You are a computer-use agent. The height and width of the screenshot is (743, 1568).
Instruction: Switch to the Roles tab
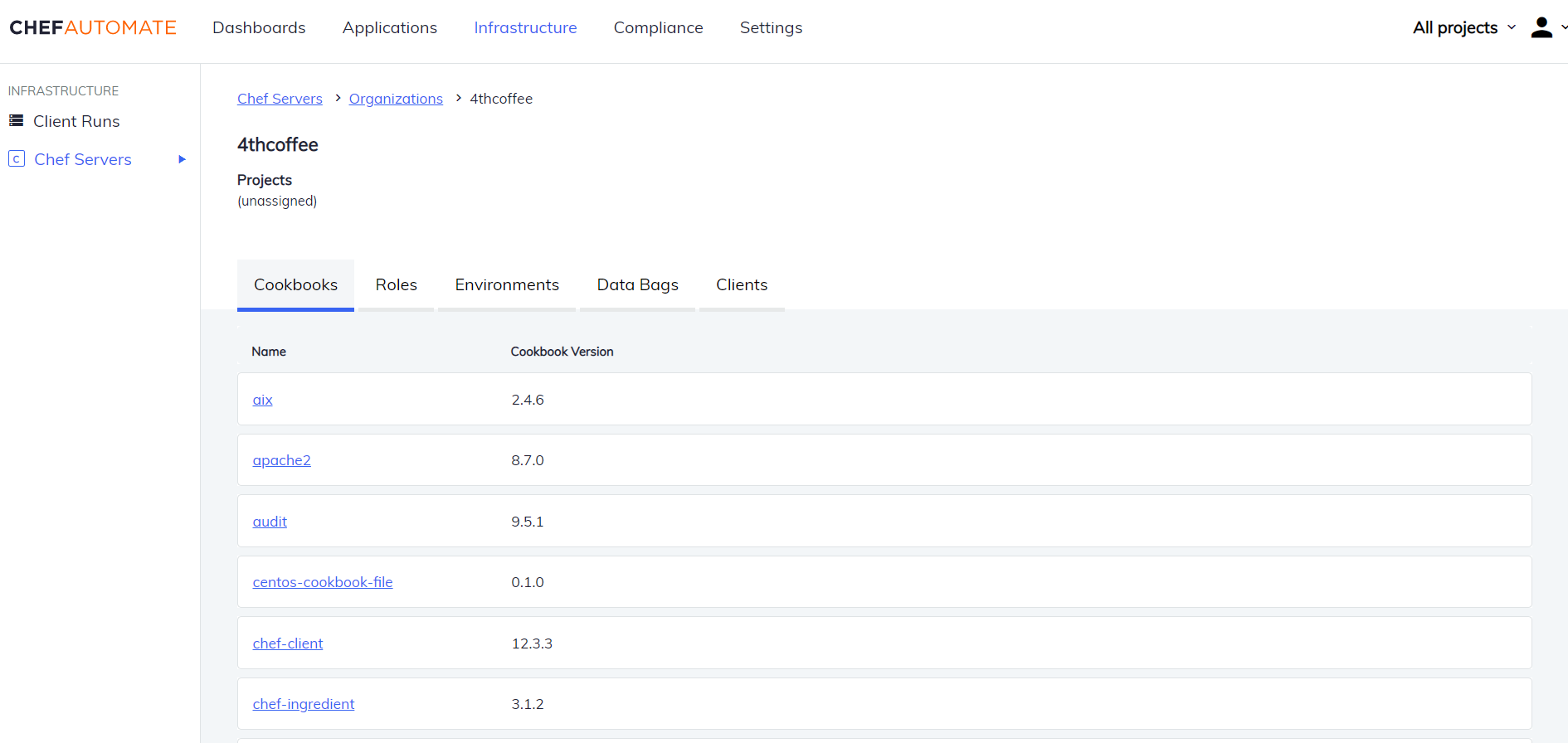(396, 284)
